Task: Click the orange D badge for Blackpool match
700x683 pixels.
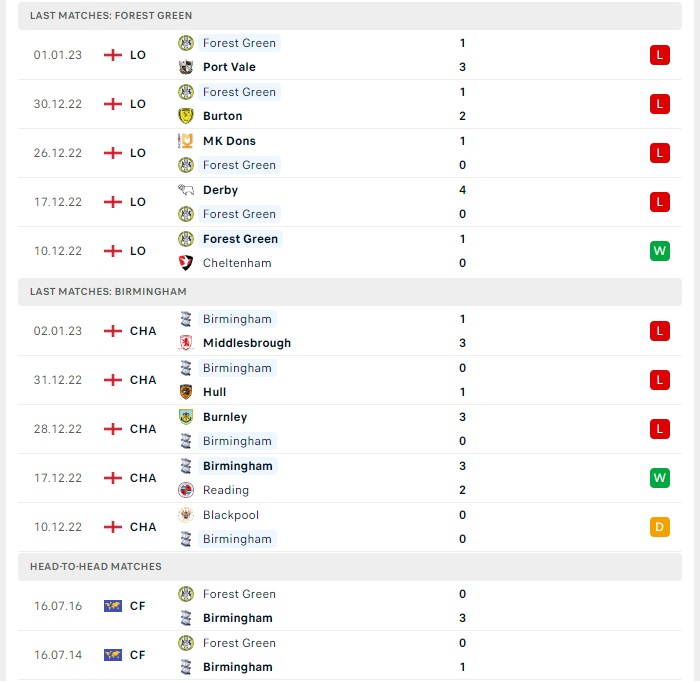Action: (659, 527)
